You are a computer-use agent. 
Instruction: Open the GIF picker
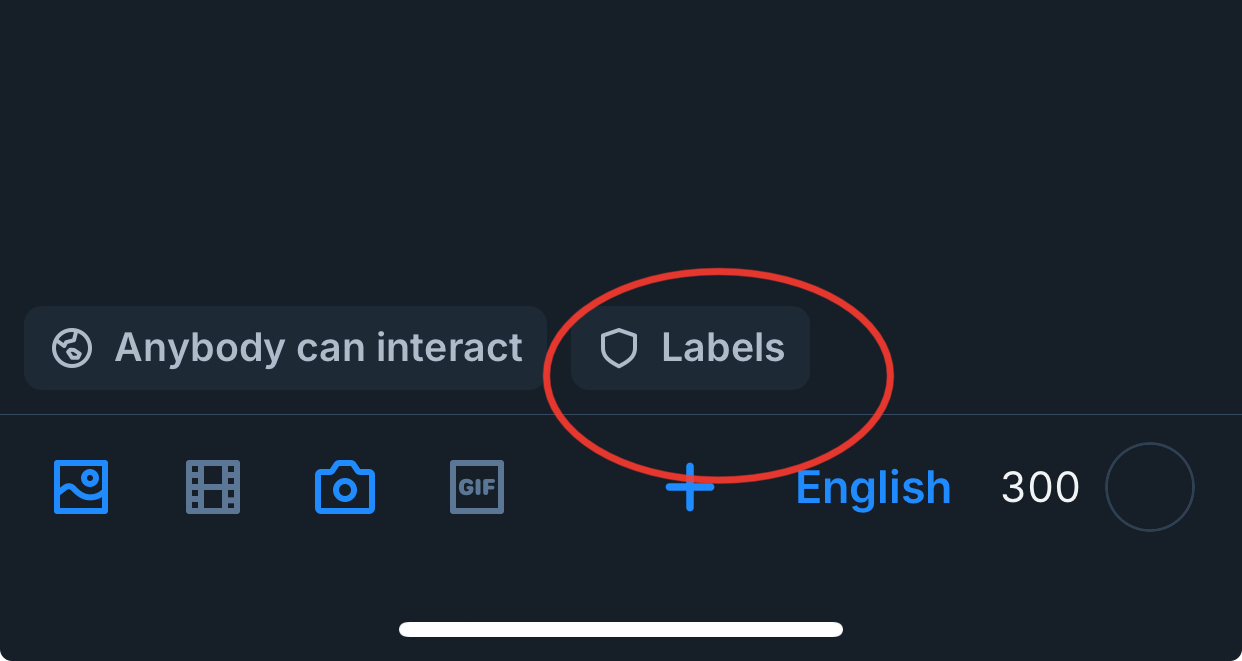[x=477, y=487]
